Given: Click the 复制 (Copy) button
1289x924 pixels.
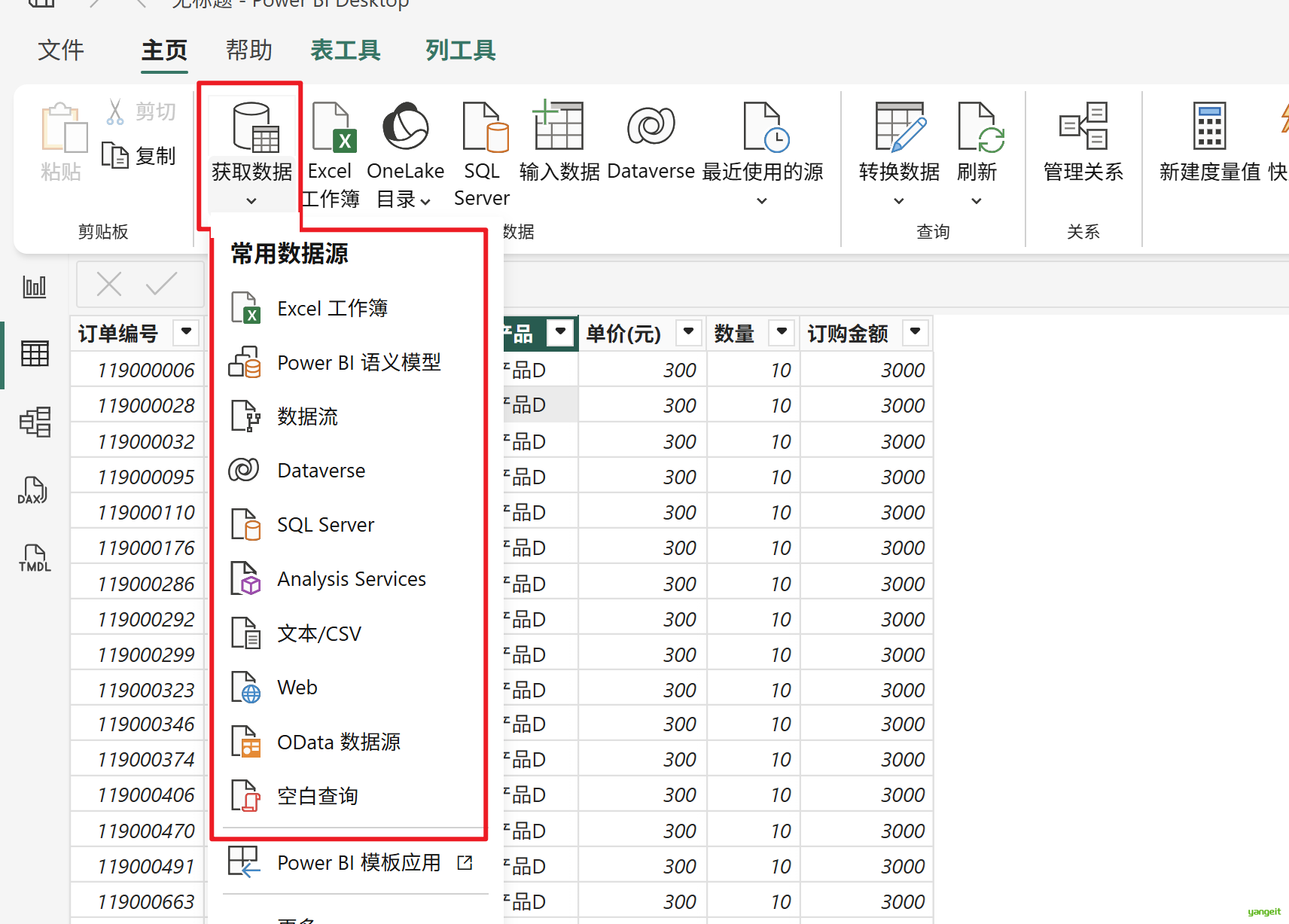Looking at the screenshot, I should (x=140, y=156).
